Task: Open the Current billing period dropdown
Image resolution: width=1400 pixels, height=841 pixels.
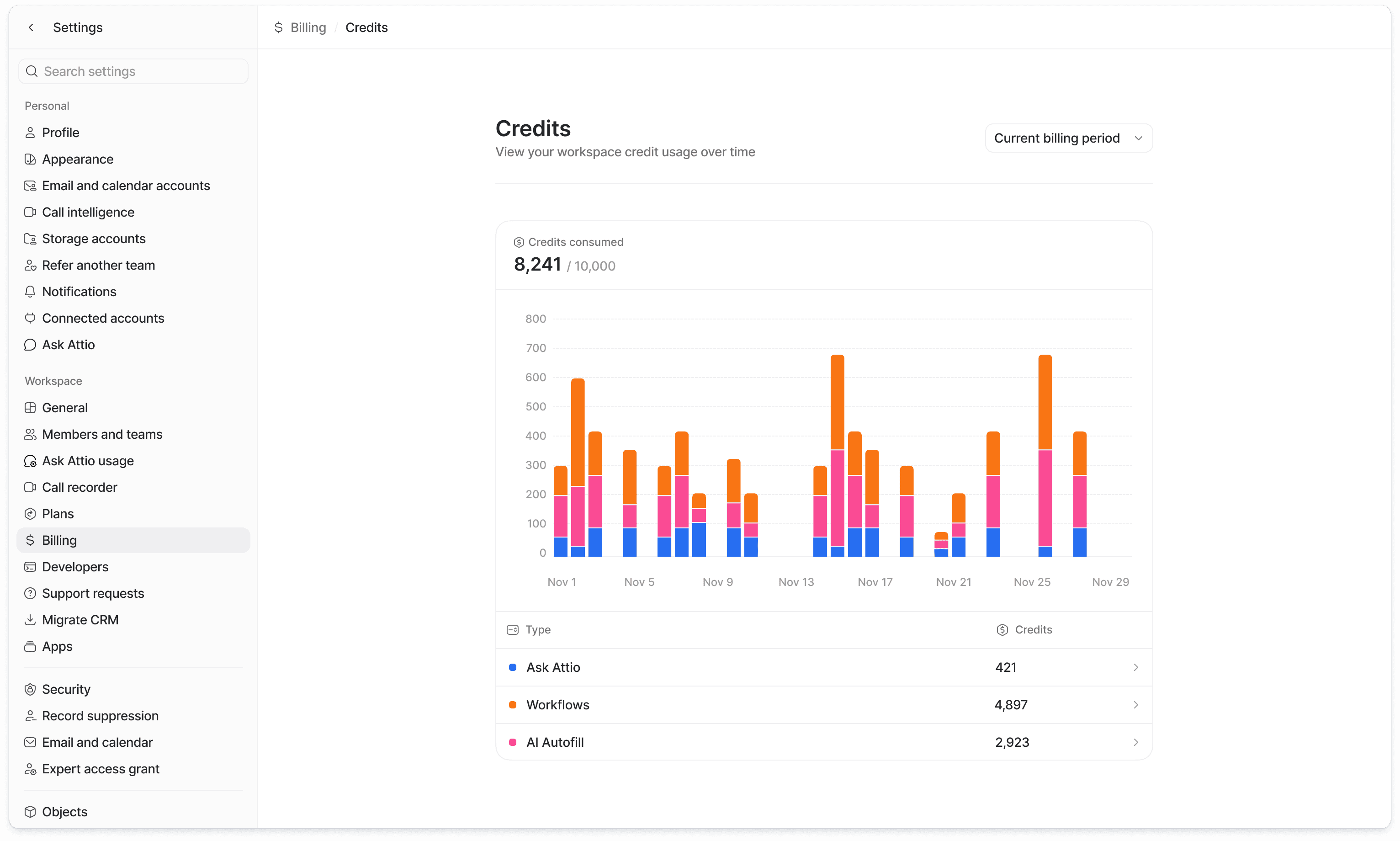Action: pyautogui.click(x=1068, y=138)
